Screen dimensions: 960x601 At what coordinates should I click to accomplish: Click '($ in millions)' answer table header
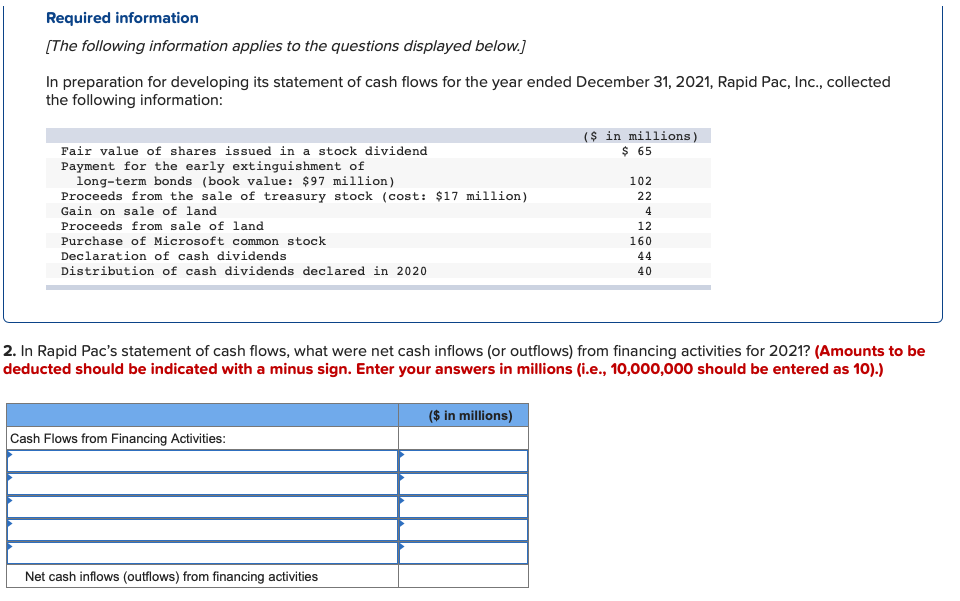click(x=470, y=416)
